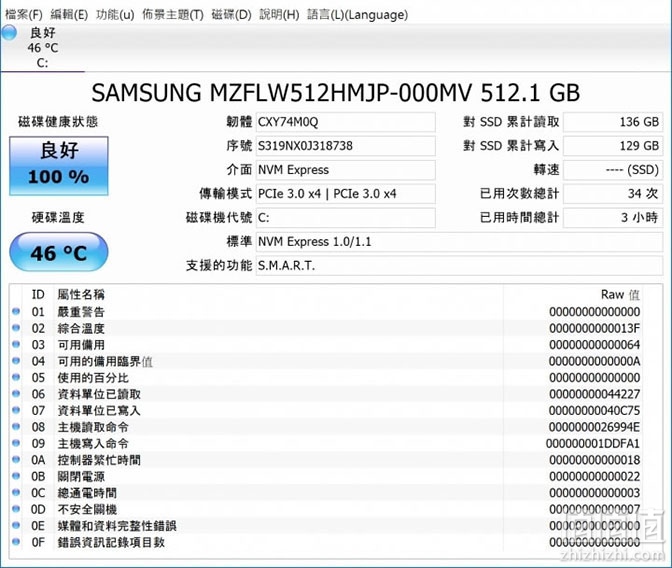This screenshot has height=568, width=672.
Task: Click the blue status orb for drive C:
Action: 9,33
